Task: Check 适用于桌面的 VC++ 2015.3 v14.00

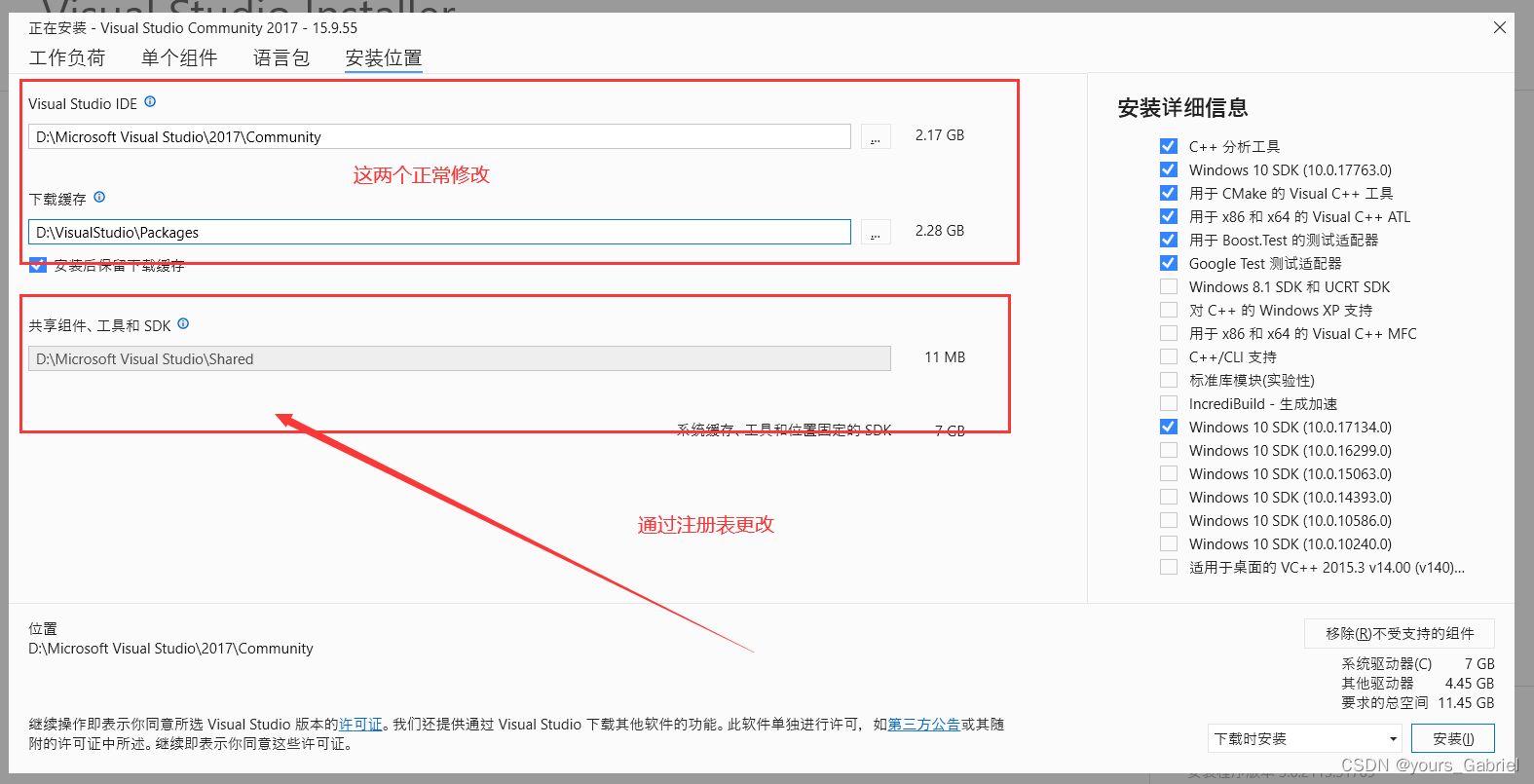Action: [1169, 567]
